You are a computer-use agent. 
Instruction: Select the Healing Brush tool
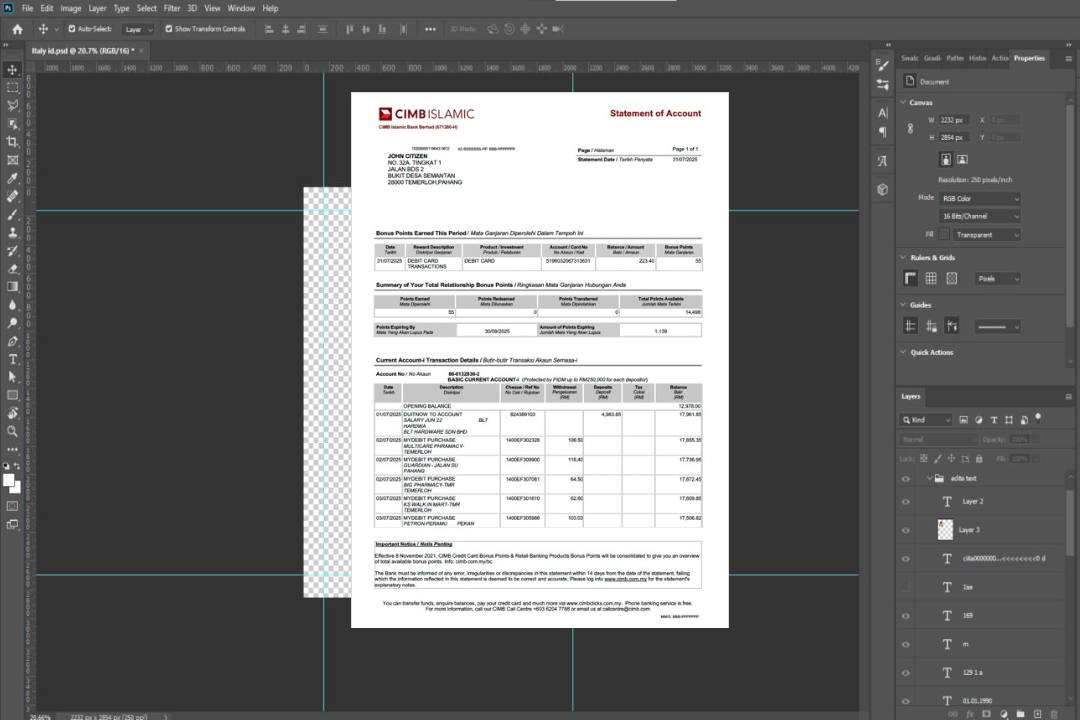[x=12, y=196]
